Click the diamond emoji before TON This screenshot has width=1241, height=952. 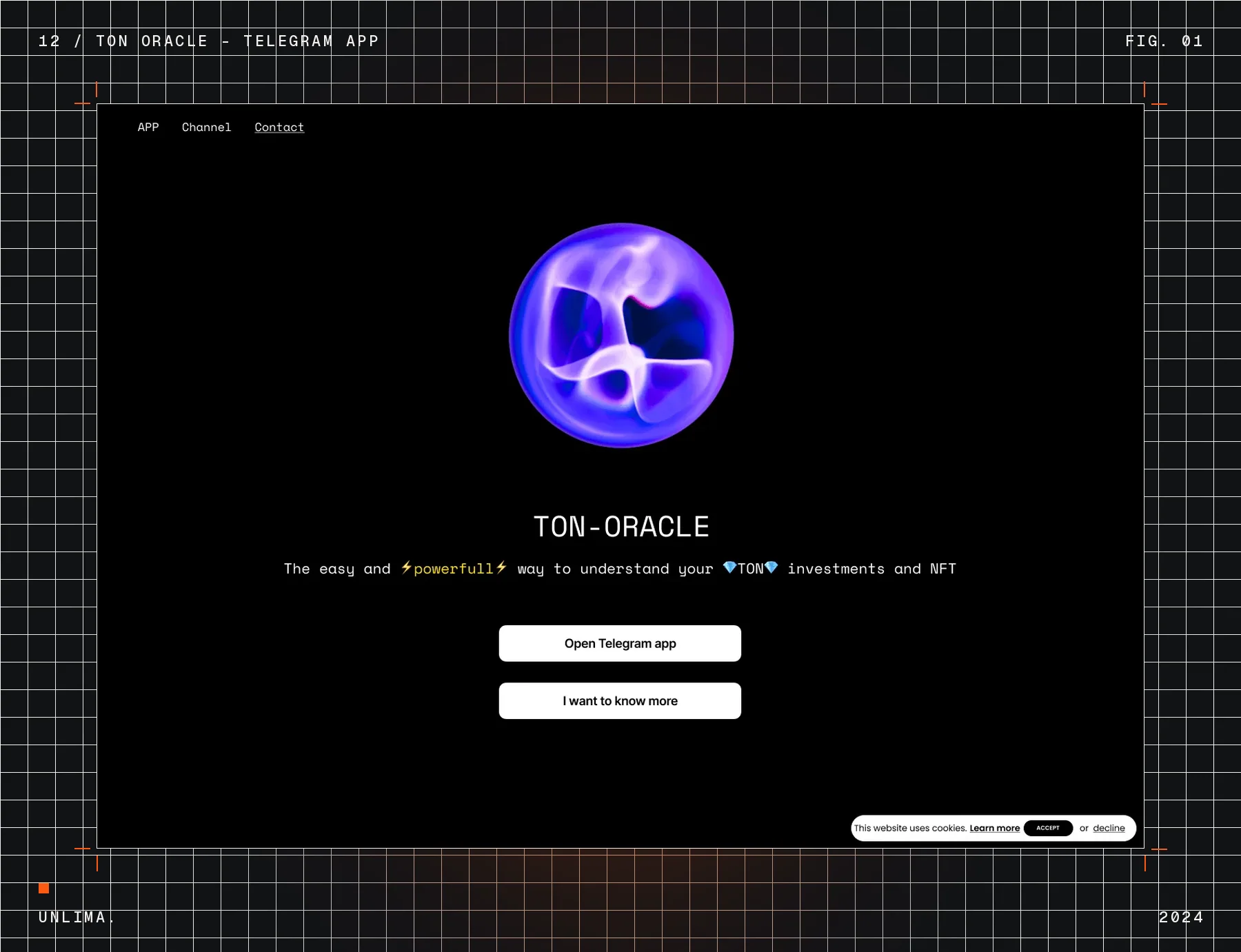[x=729, y=567]
